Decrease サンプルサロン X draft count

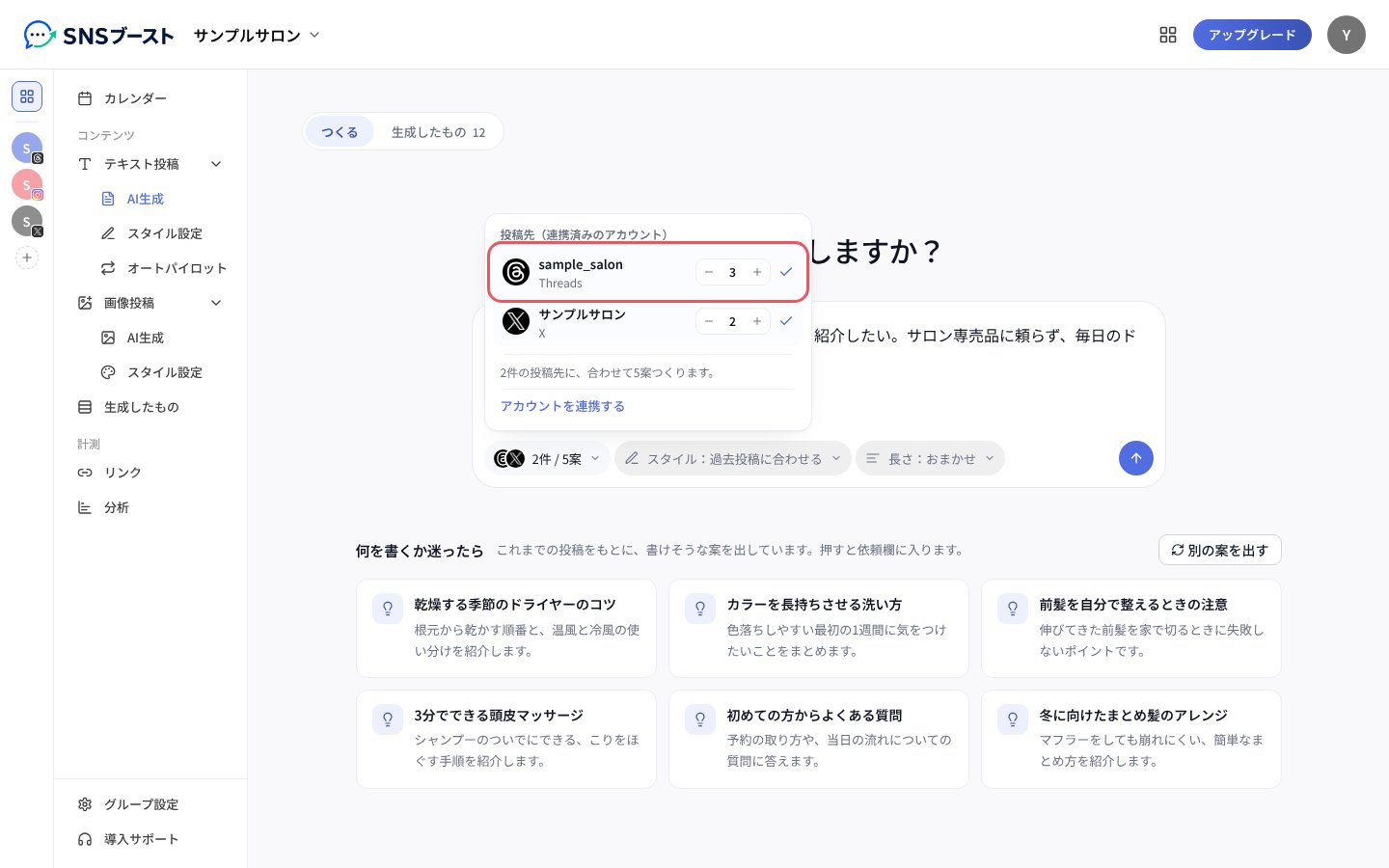tap(709, 321)
